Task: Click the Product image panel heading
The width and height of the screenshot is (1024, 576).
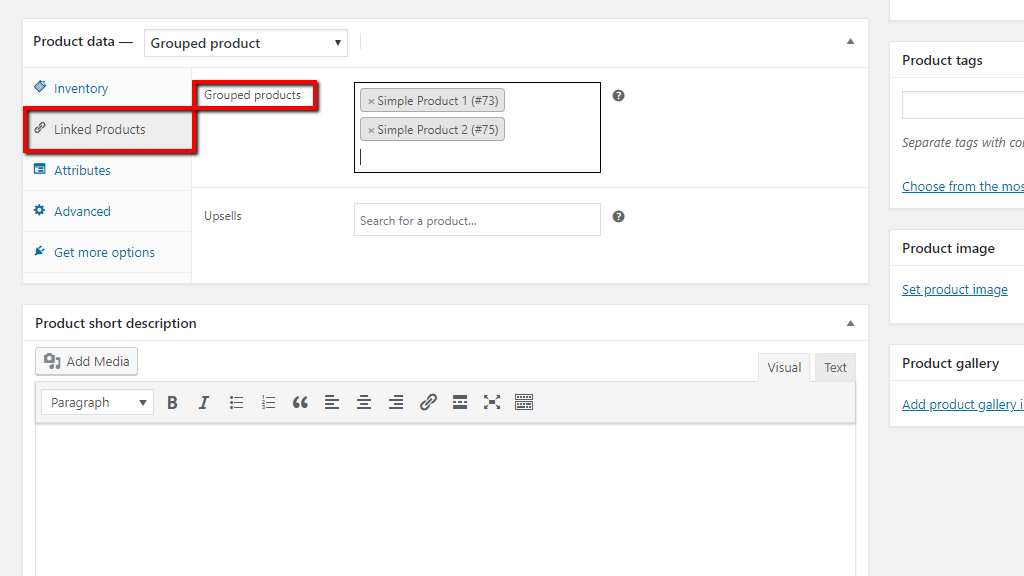Action: point(948,248)
